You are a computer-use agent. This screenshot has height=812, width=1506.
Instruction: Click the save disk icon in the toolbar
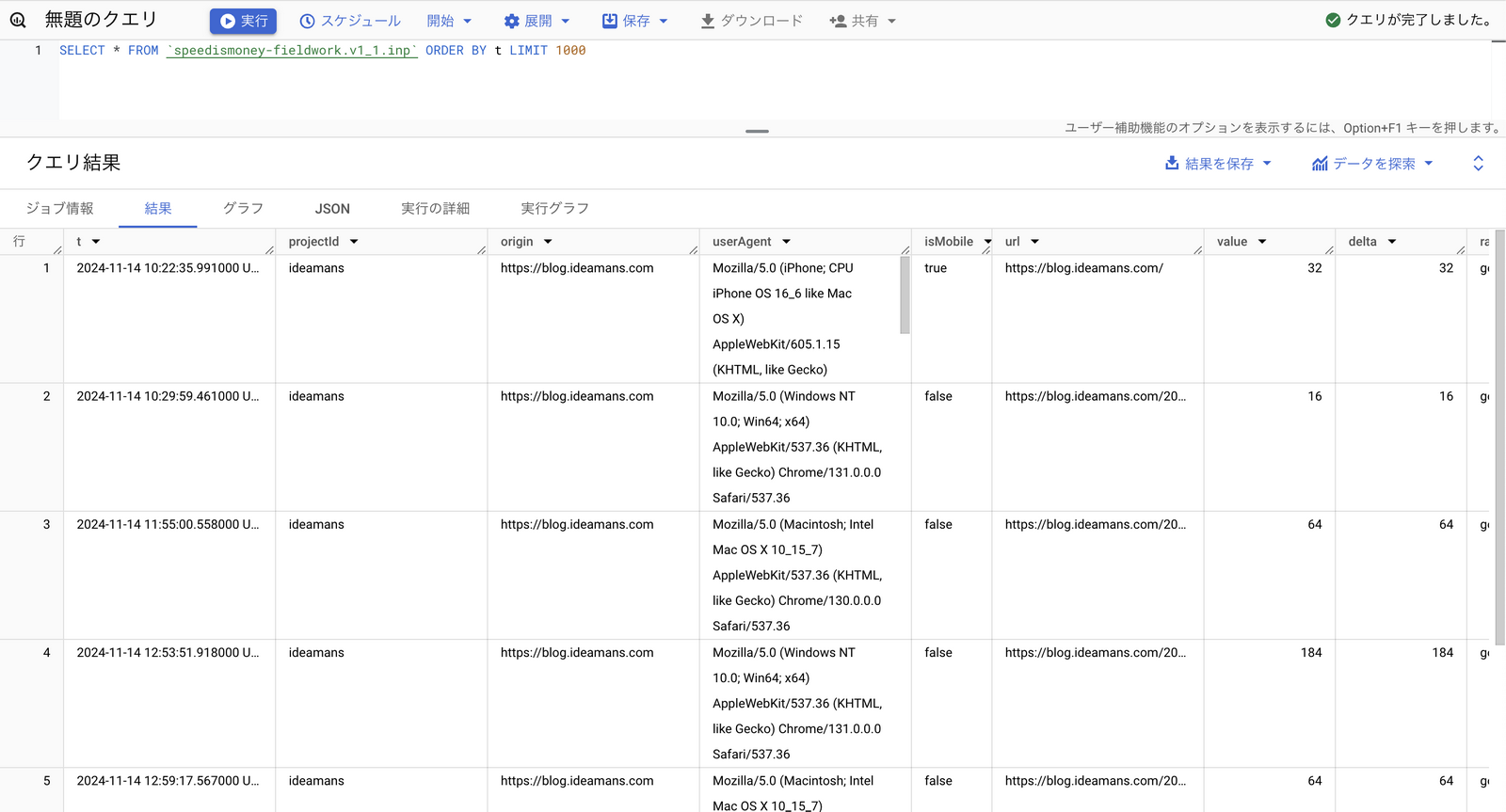coord(610,21)
